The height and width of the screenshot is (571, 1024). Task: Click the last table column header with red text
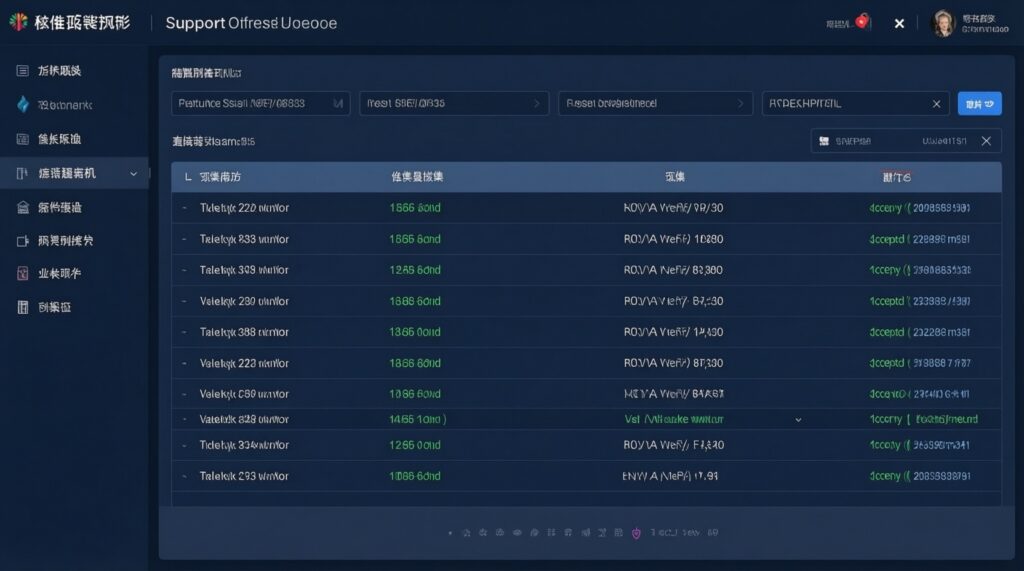tap(896, 177)
